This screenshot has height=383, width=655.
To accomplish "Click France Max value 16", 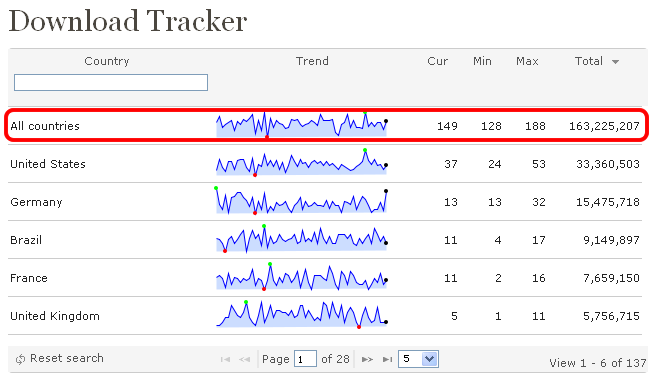I will (539, 278).
